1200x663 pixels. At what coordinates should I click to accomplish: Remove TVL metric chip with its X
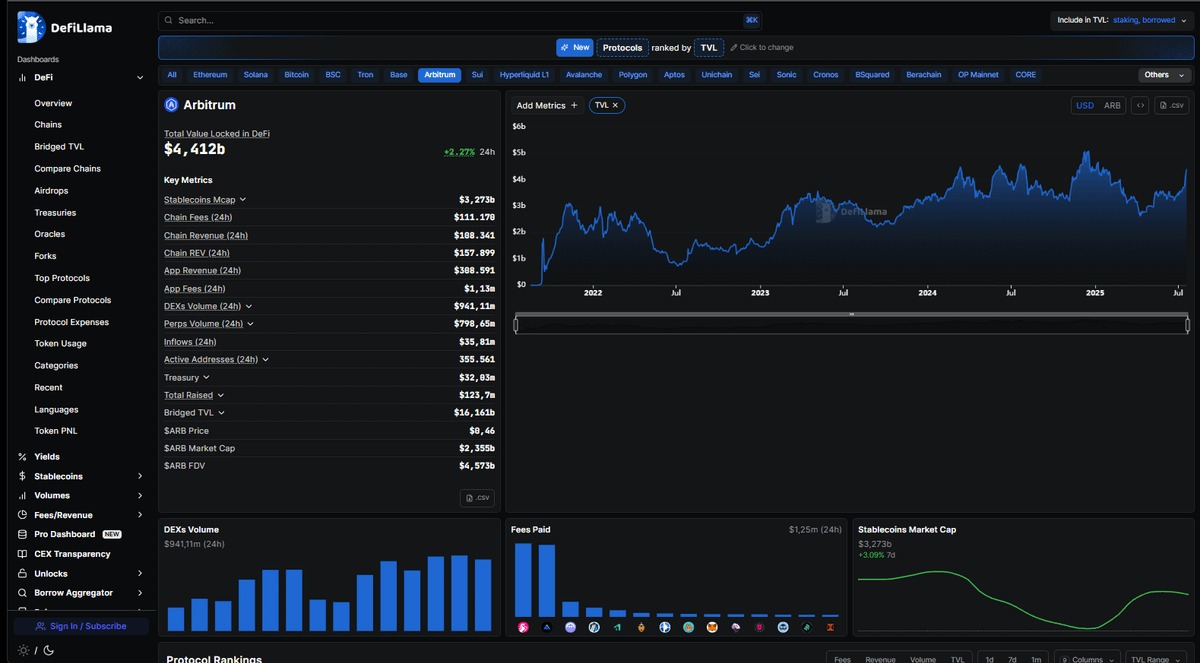615,105
